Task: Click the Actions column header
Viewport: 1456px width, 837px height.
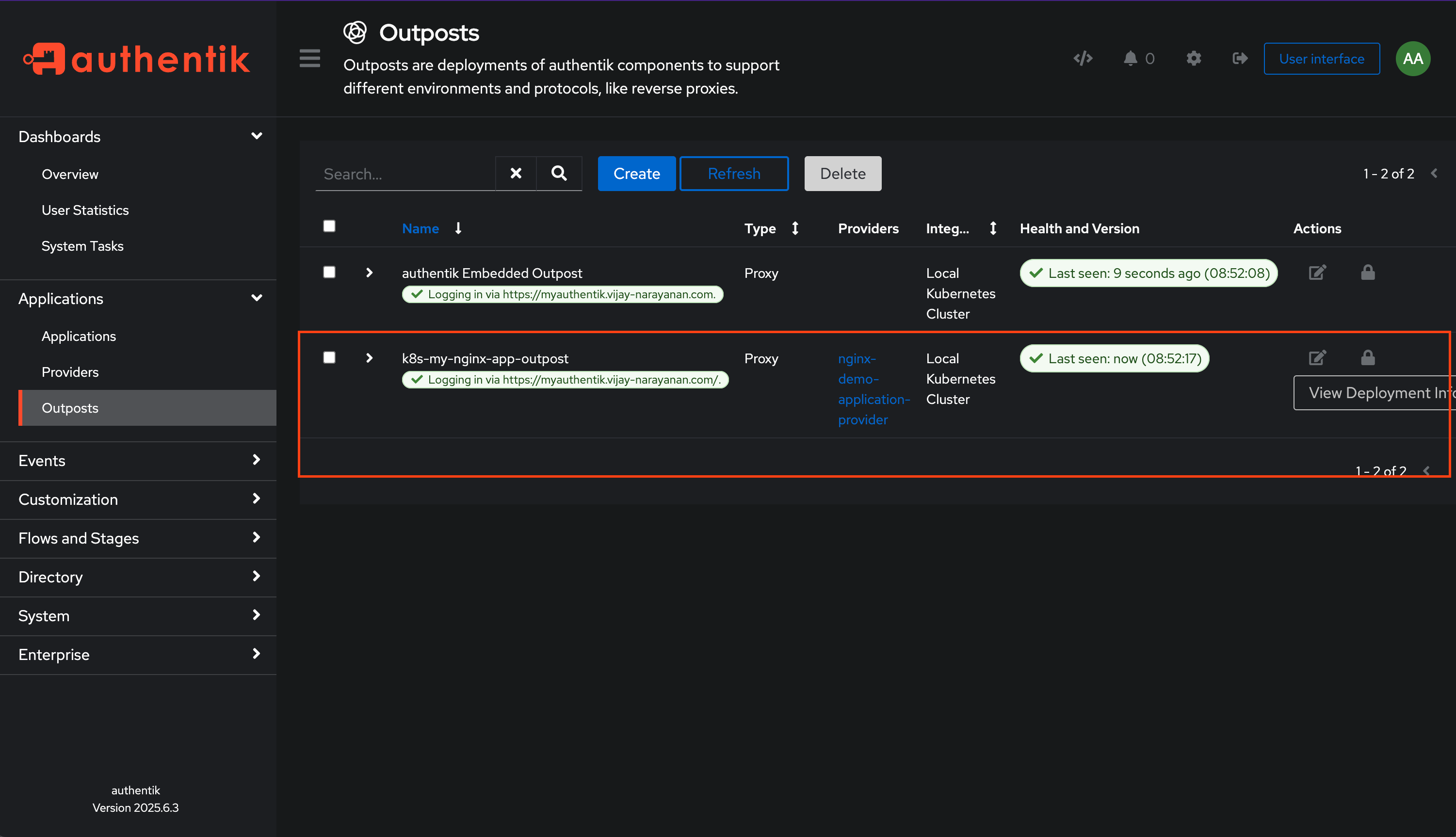Action: (1317, 228)
